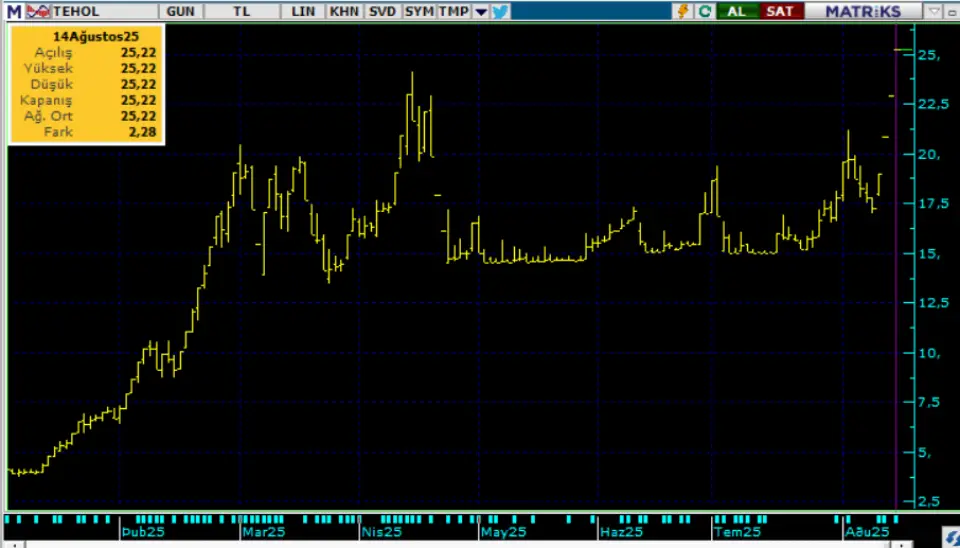The image size is (960, 548).
Task: Open the window menu triangle at top right
Action: tap(934, 11)
